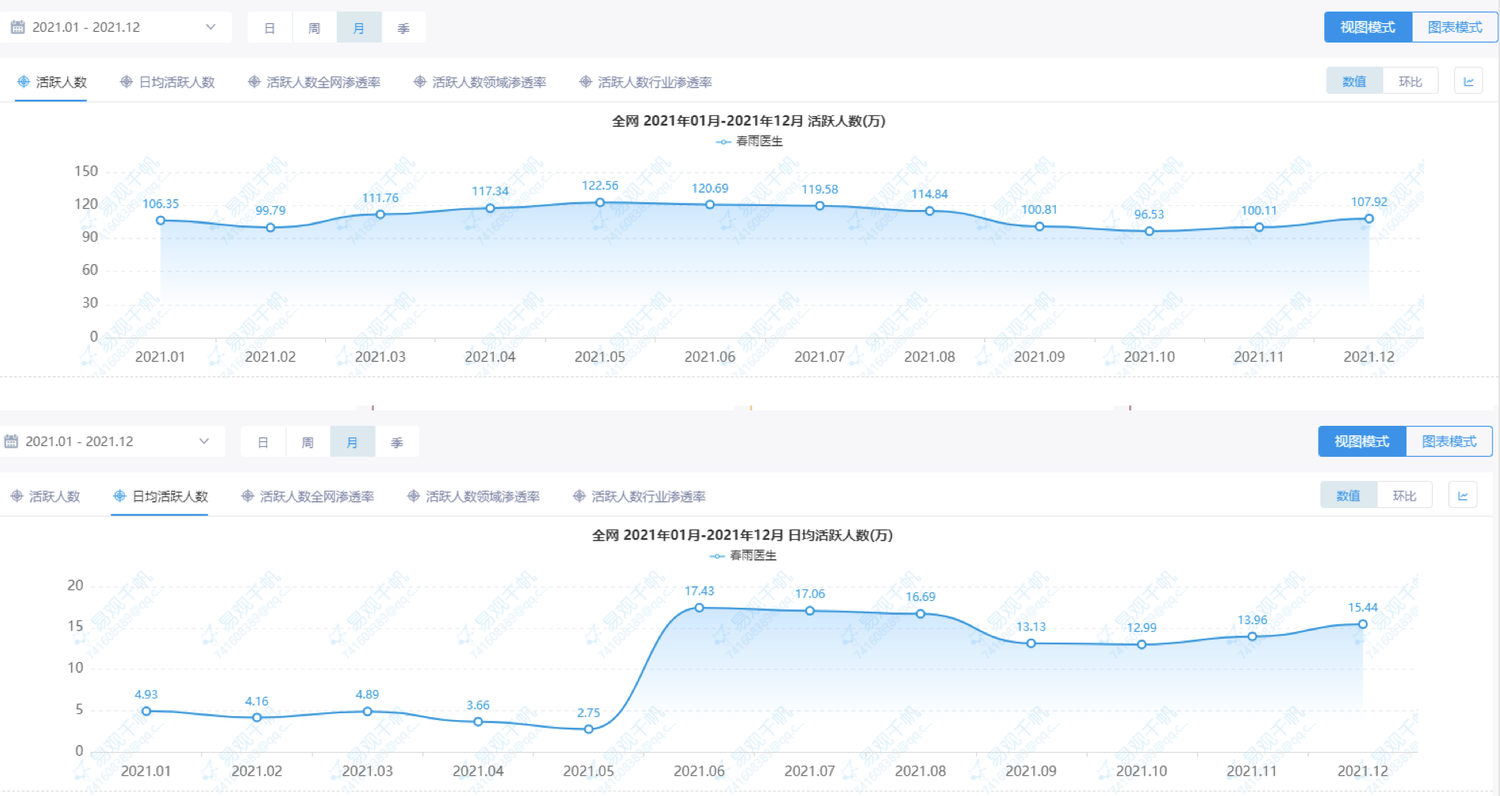Screen dimensions: 1500x796
Task: Click the 13.13 data point for 2021.09
Action: pyautogui.click(x=1031, y=643)
